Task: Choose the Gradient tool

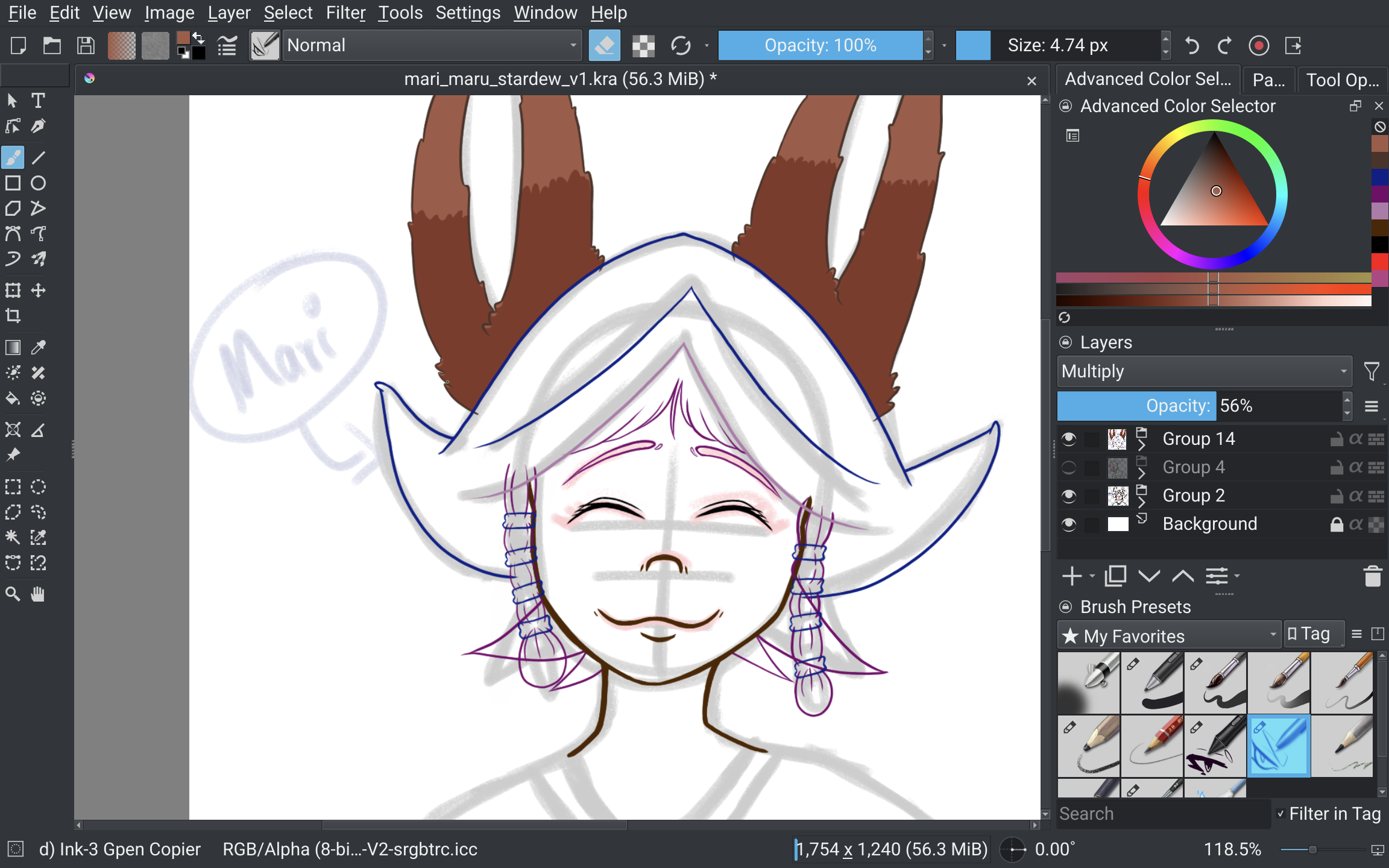Action: pos(13,347)
